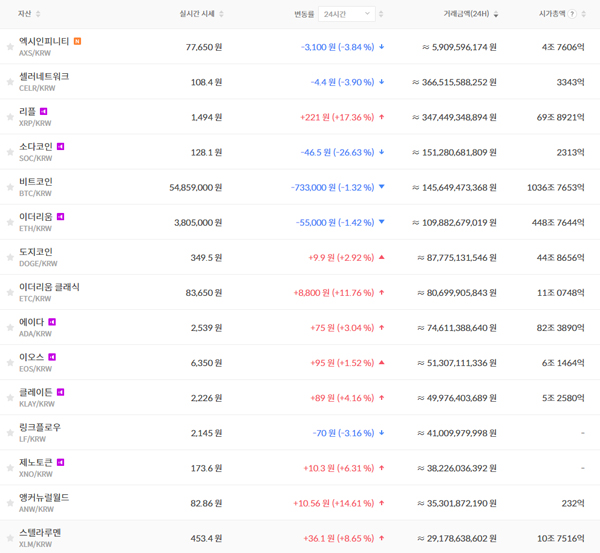The width and height of the screenshot is (600, 553).
Task: Click the orange badge next to 엑시인피니티
Action: pos(78,41)
